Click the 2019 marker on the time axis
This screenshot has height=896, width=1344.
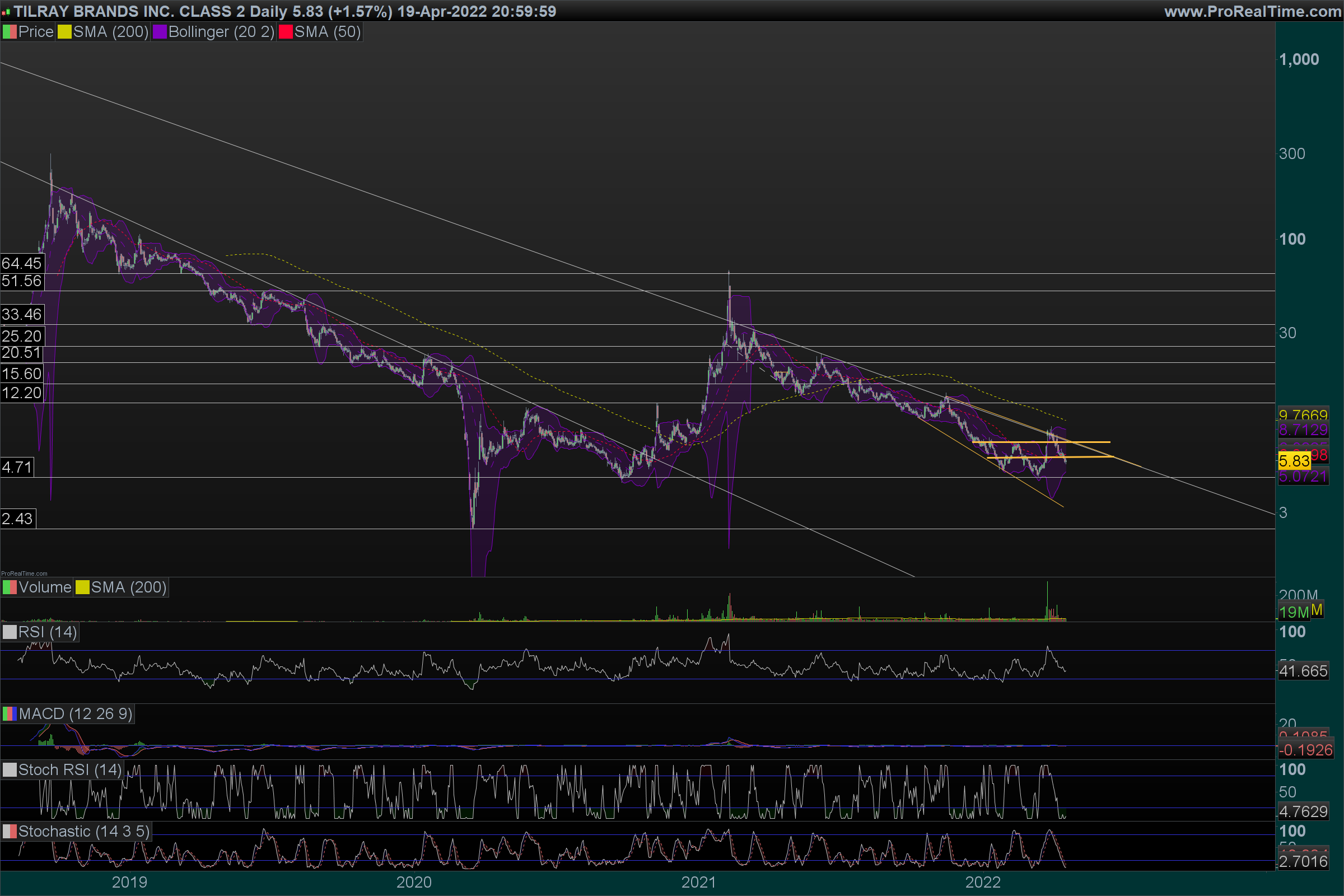tap(130, 883)
